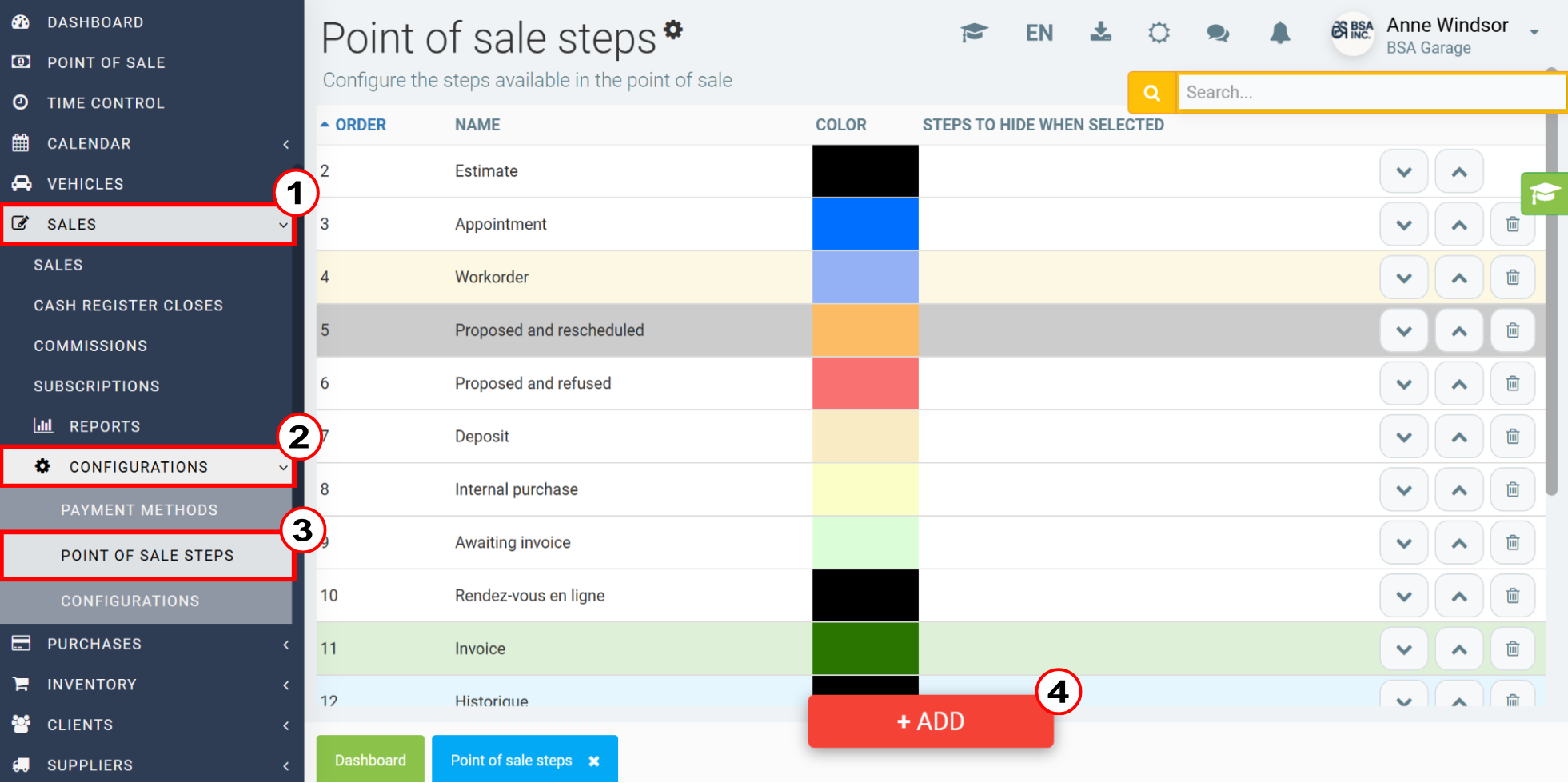The image size is (1568, 783).
Task: Click the EN language selector
Action: point(1039,33)
